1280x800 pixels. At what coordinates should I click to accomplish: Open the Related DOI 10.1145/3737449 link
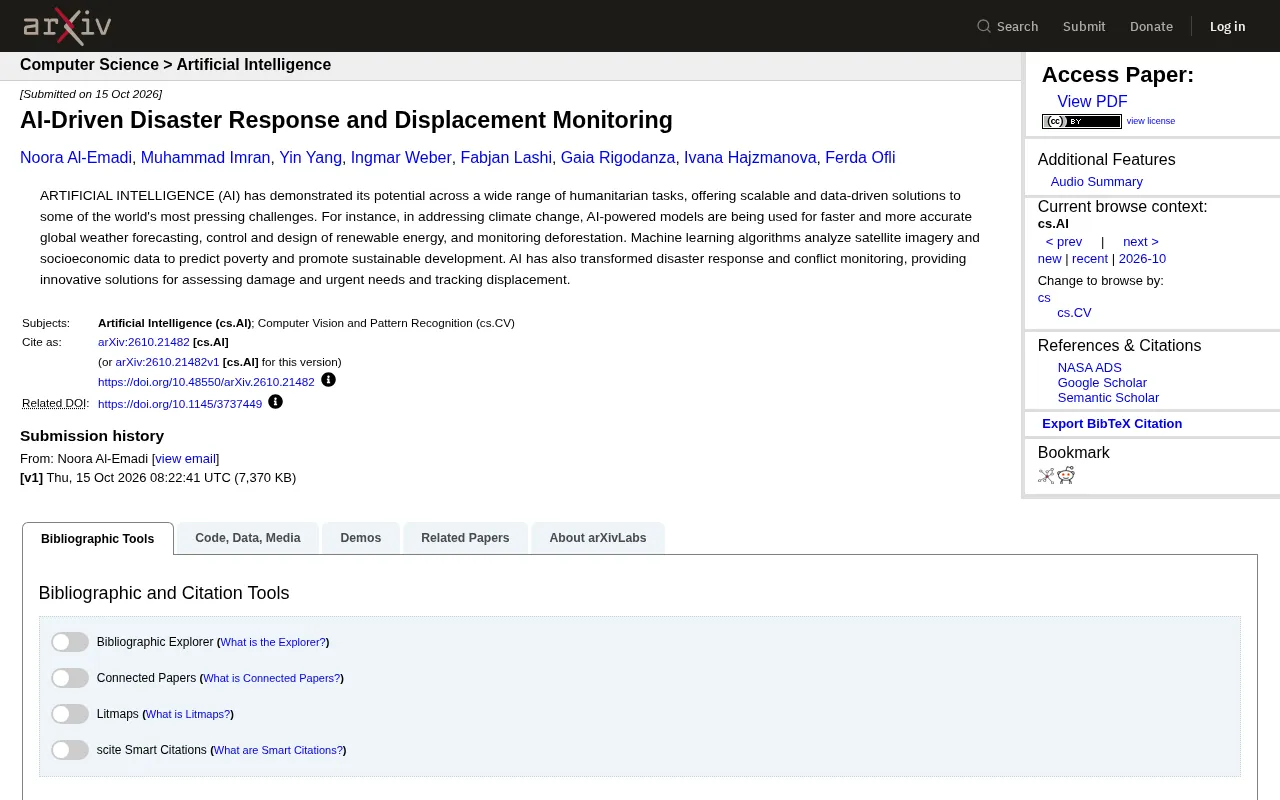[180, 404]
